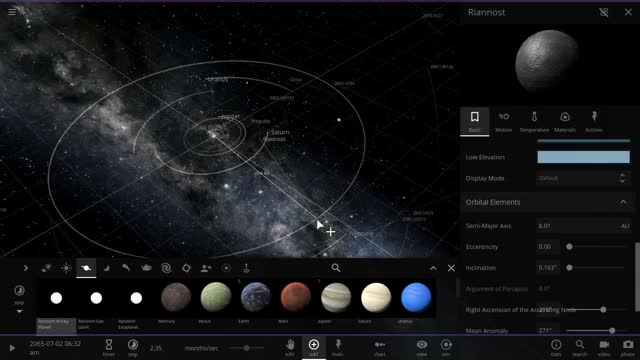Switch to the Motion tab

(x=503, y=121)
